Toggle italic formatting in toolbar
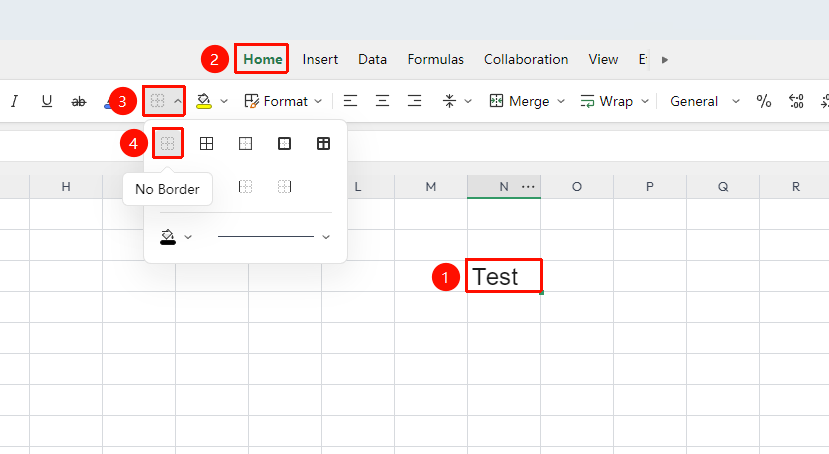Viewport: 829px width, 454px height. (x=14, y=101)
